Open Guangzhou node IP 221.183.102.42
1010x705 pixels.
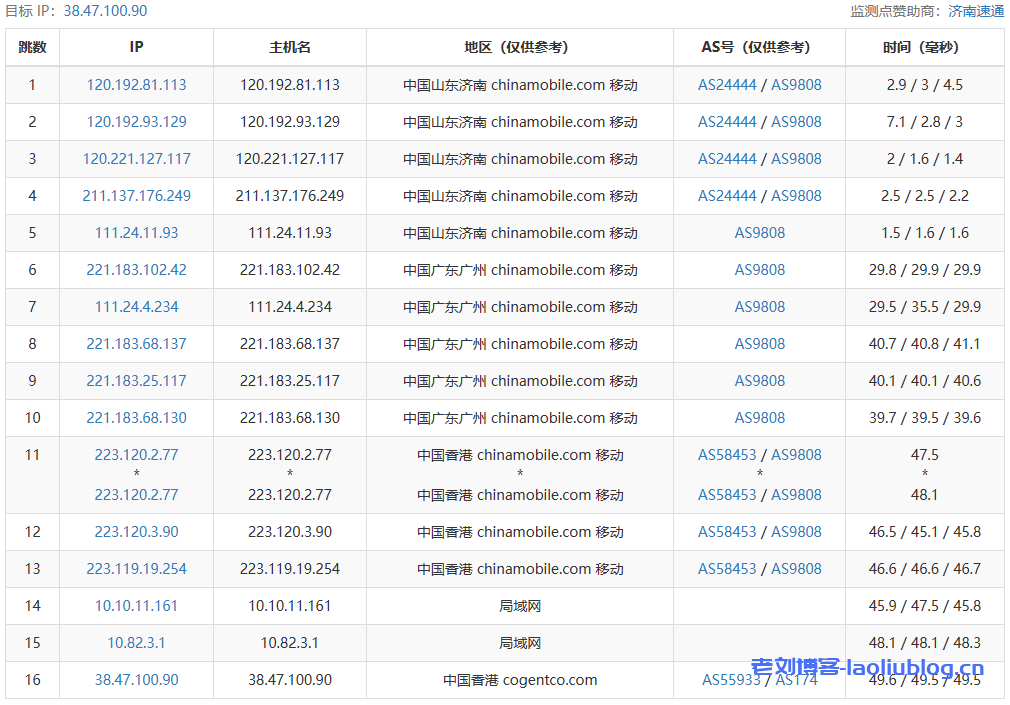coord(136,269)
